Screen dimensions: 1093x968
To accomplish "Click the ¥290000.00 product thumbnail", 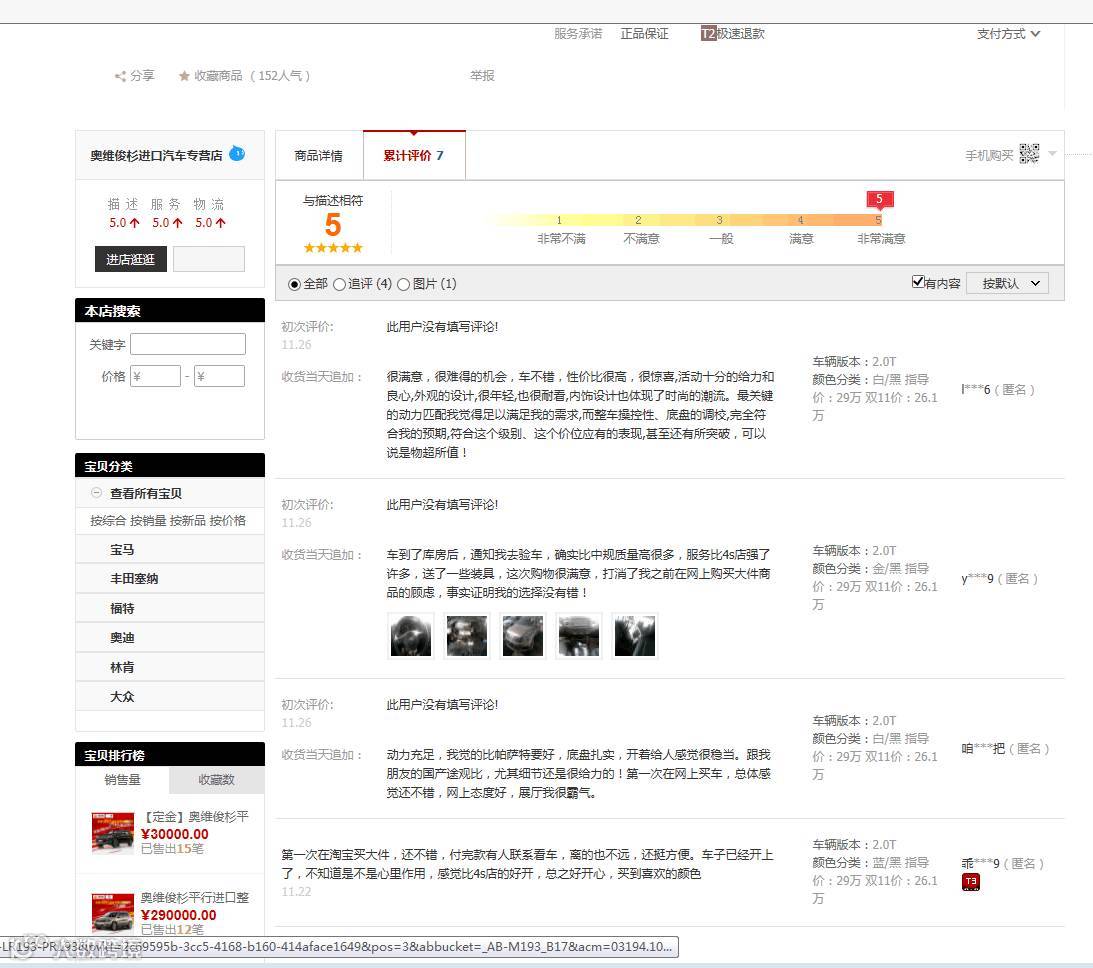I will coord(113,913).
